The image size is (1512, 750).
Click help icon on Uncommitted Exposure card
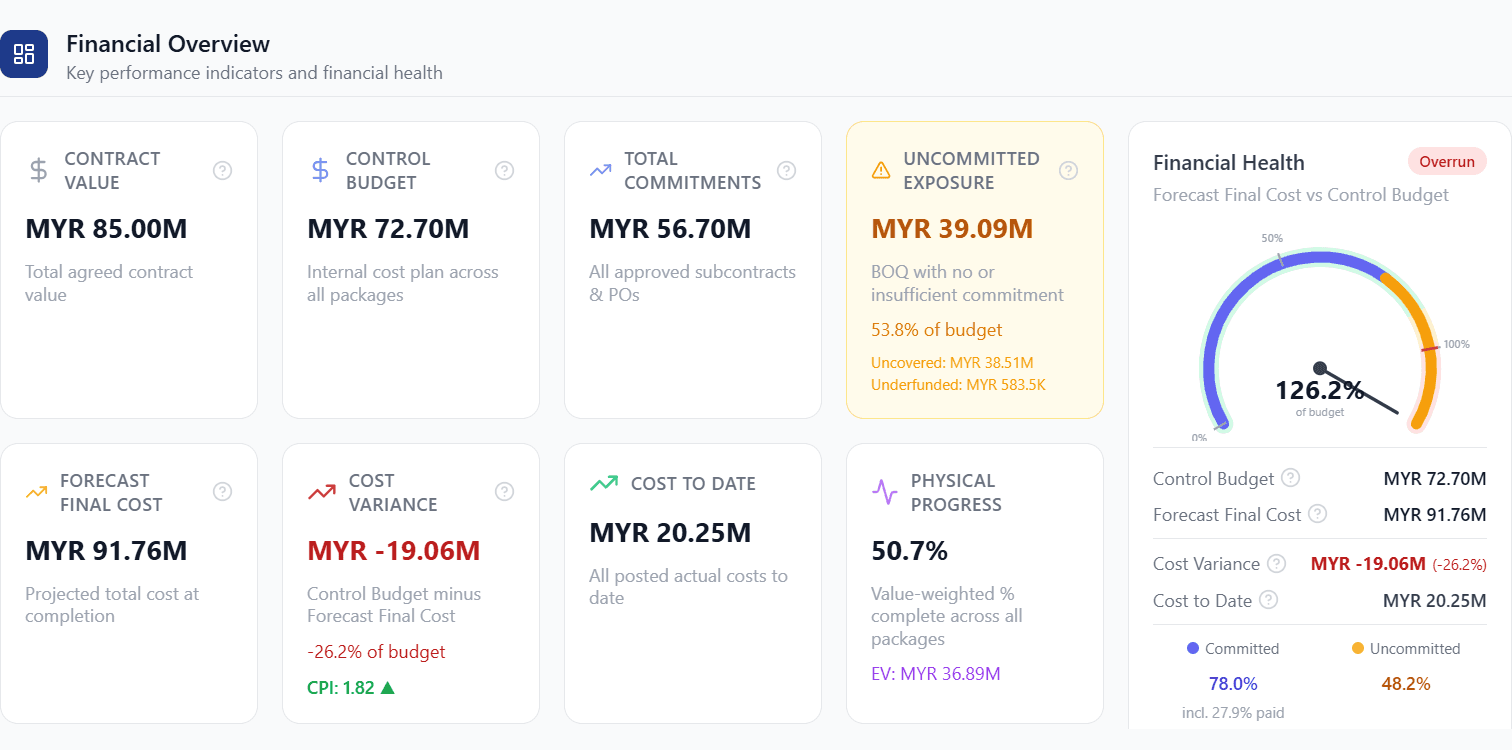point(1069,171)
